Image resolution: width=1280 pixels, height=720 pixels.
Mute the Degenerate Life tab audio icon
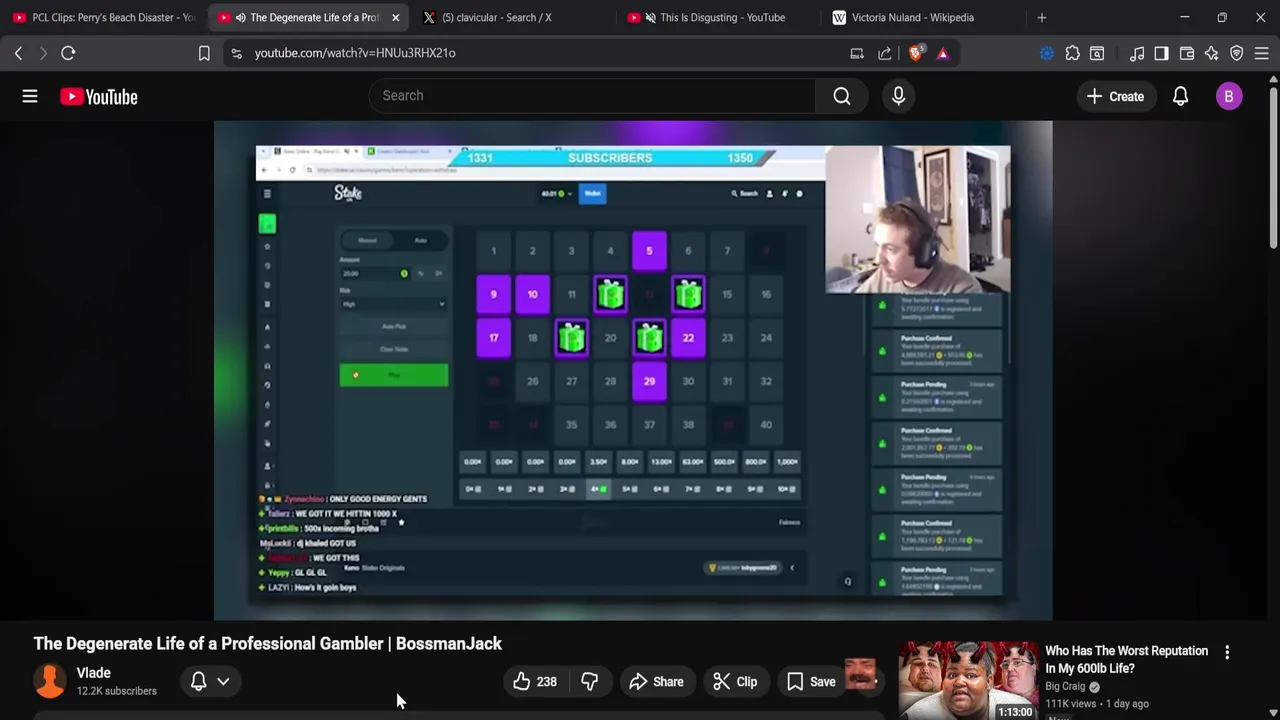pyautogui.click(x=241, y=17)
